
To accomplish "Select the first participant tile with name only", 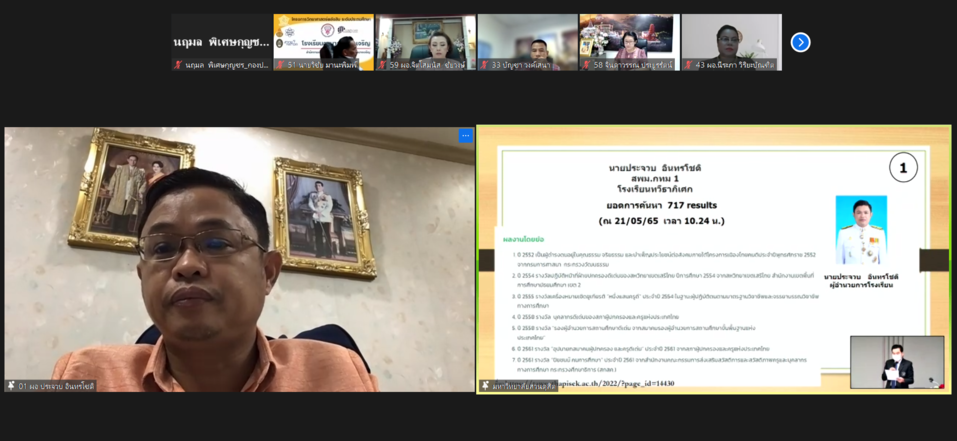I will [x=221, y=42].
